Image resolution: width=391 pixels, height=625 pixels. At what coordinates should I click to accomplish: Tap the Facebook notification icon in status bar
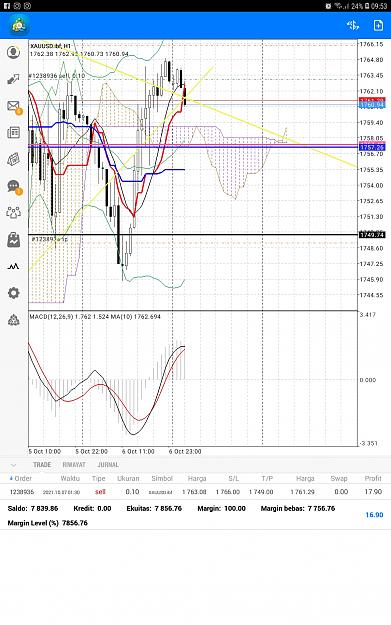7,6
